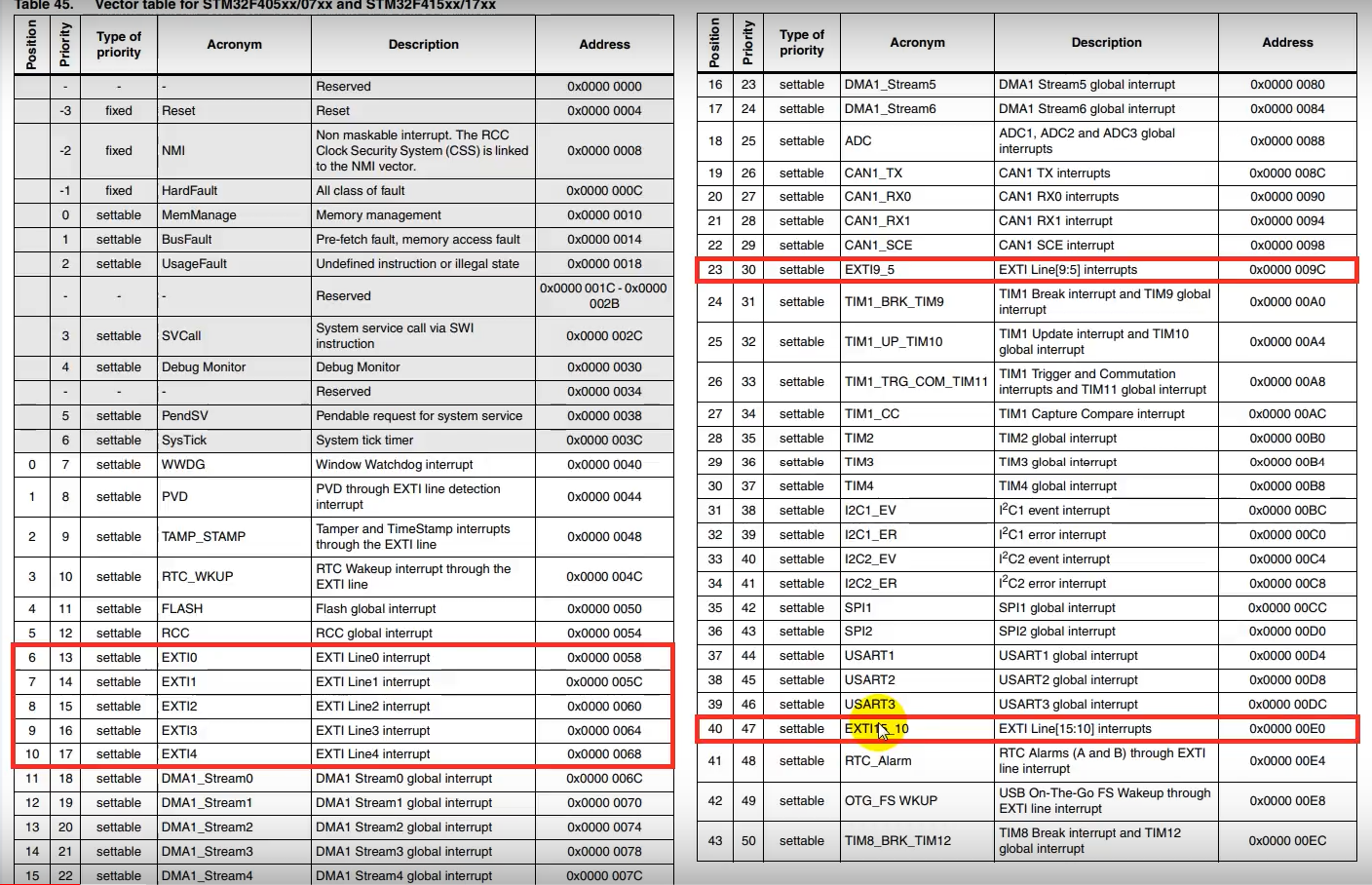Click the 'TIM4' acronym cell
The height and width of the screenshot is (885, 1372).
point(917,485)
